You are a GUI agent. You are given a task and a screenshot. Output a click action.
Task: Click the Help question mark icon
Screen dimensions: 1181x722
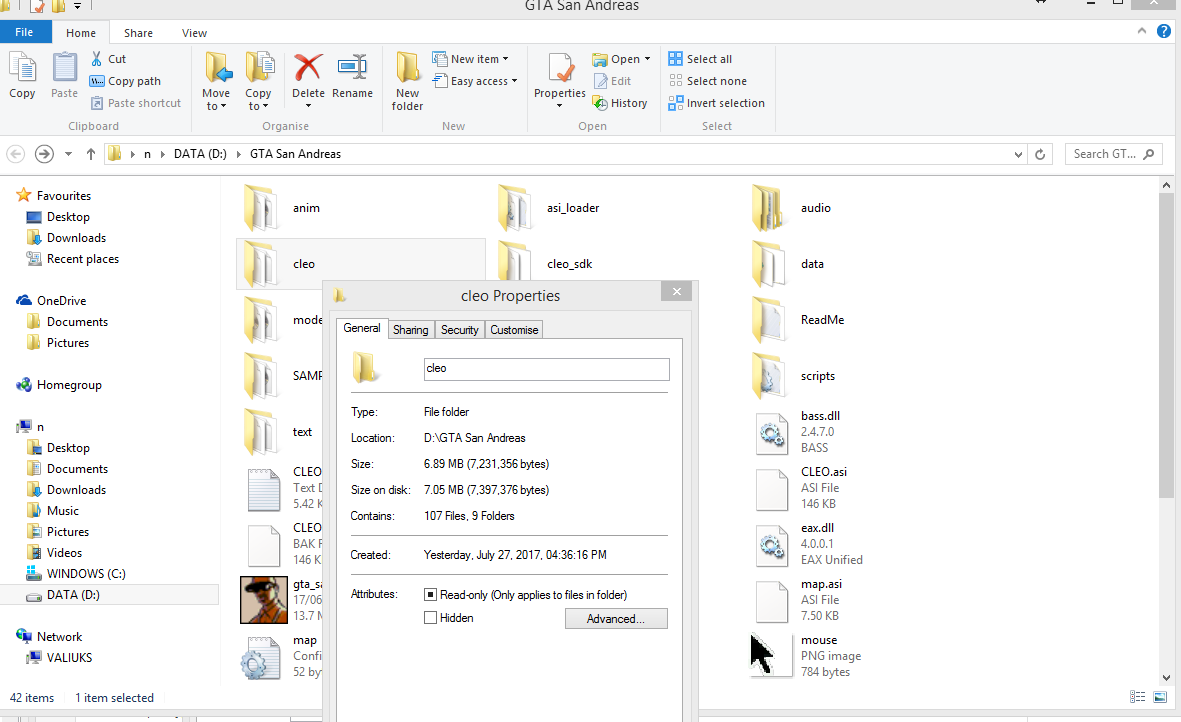coord(1164,32)
